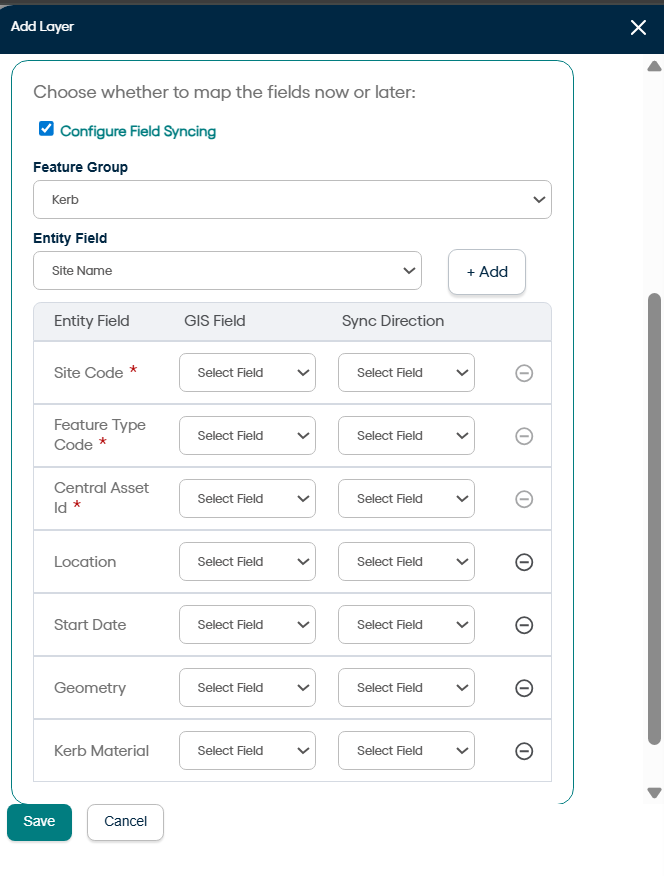Uncheck Configure Field Syncing checkbox
The height and width of the screenshot is (876, 664).
[46, 129]
